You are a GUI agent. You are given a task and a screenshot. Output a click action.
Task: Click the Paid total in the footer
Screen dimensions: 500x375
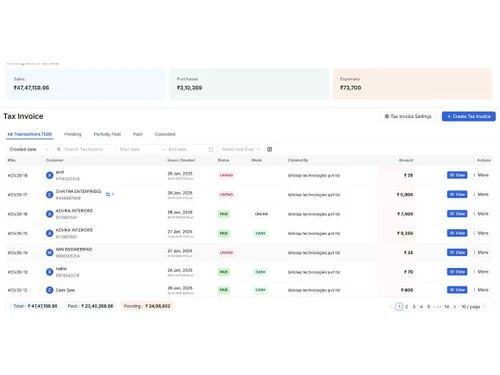91,306
